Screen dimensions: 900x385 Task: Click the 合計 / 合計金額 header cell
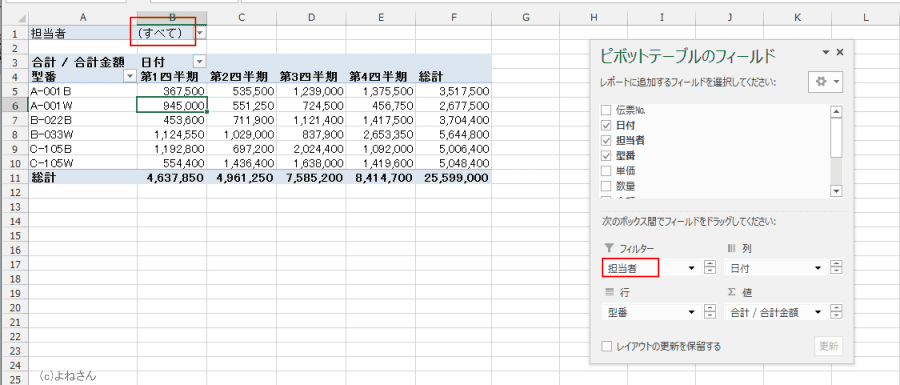[83, 61]
